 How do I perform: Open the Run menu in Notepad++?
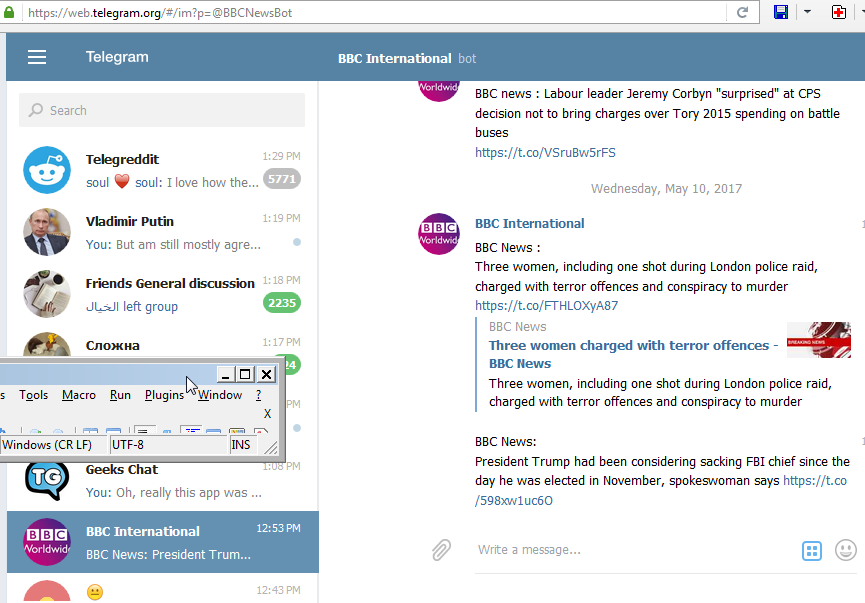[120, 395]
